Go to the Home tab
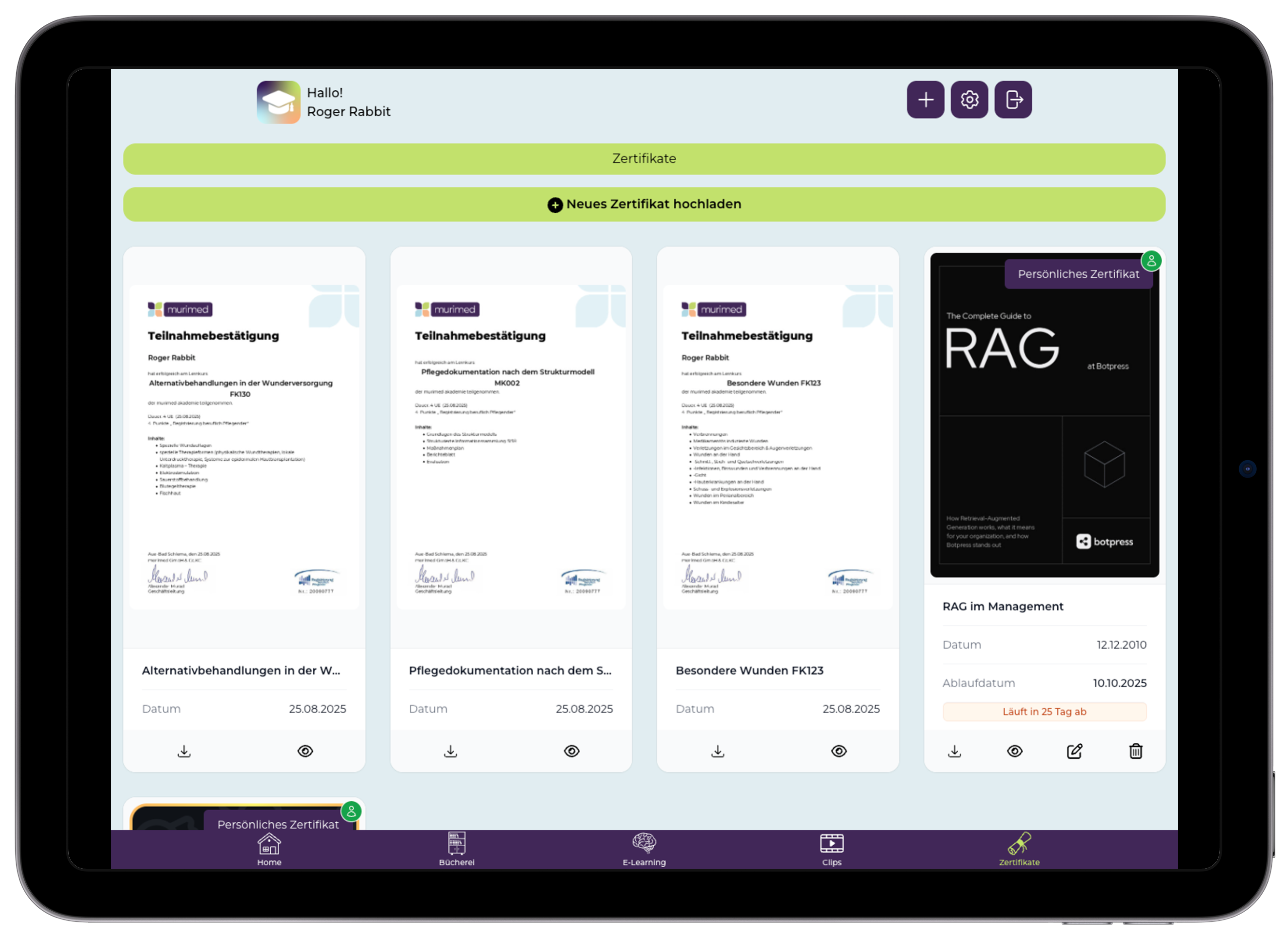This screenshot has height=937, width=1288. (269, 850)
